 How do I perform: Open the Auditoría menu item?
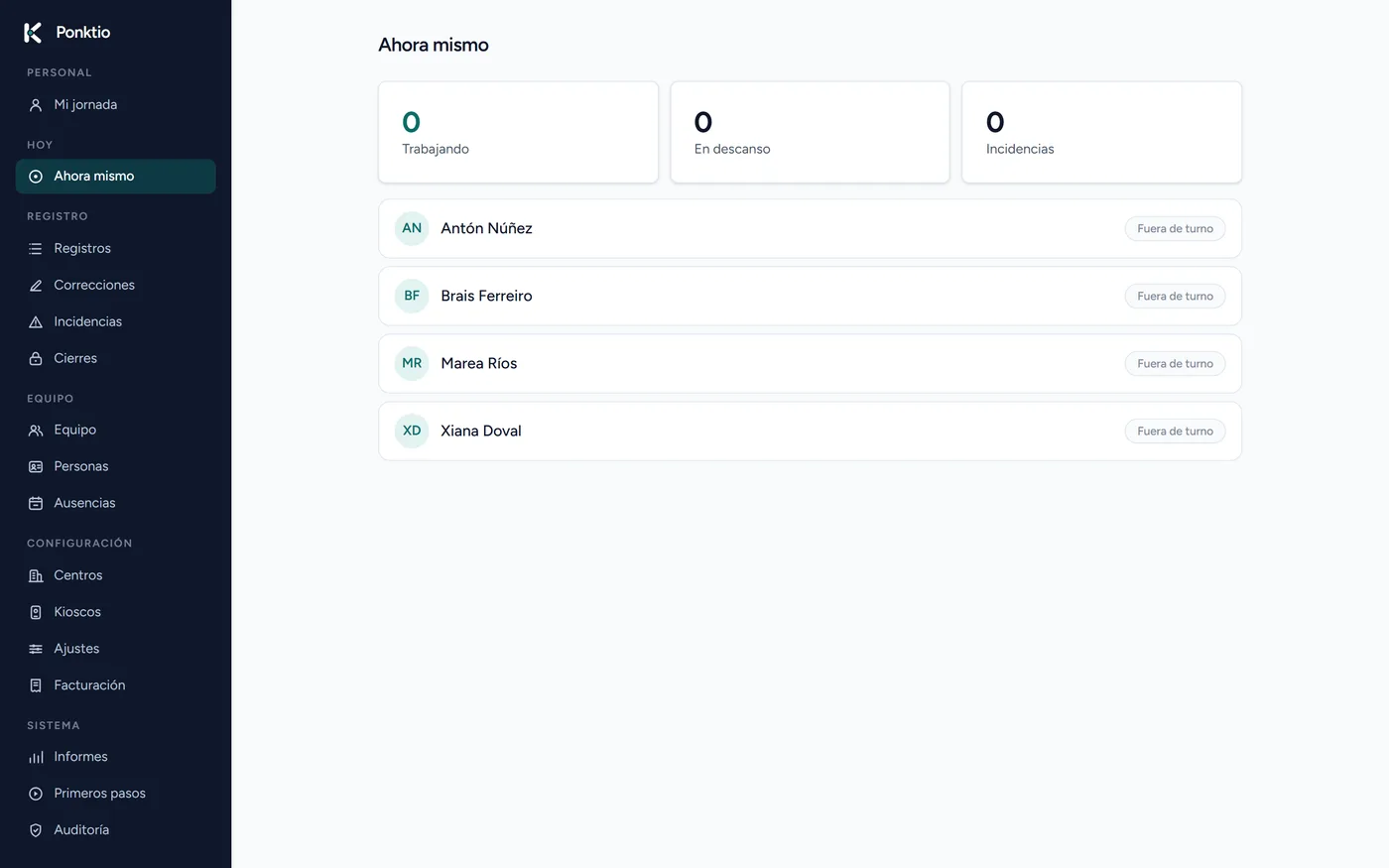[115, 831]
